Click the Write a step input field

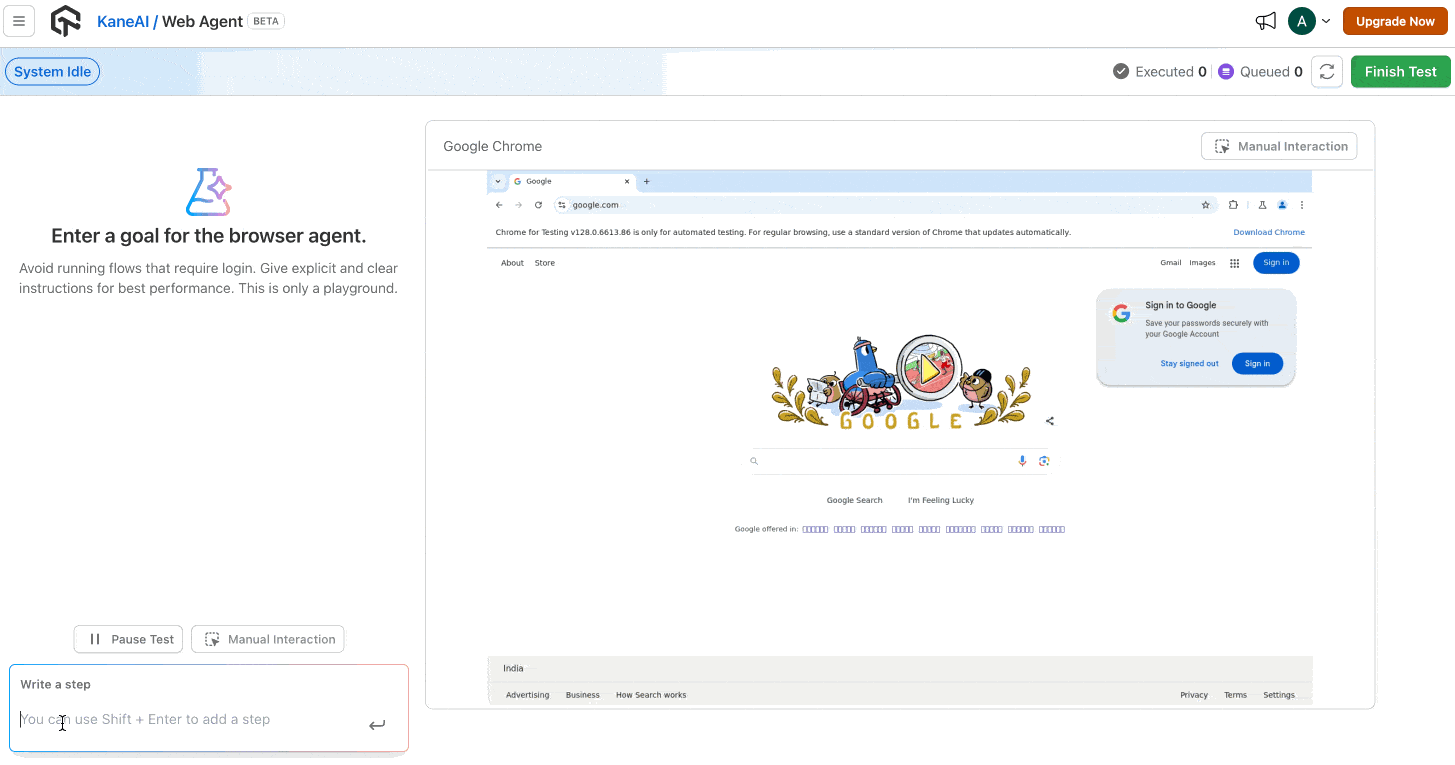click(190, 720)
